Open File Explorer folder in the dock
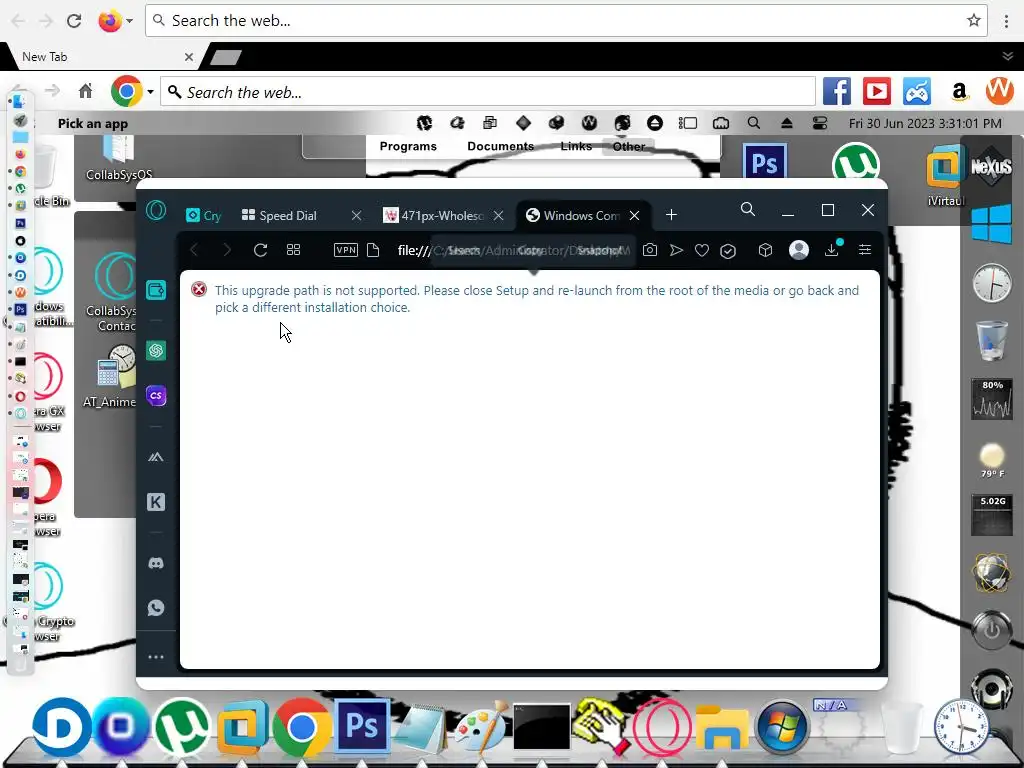 click(x=722, y=727)
